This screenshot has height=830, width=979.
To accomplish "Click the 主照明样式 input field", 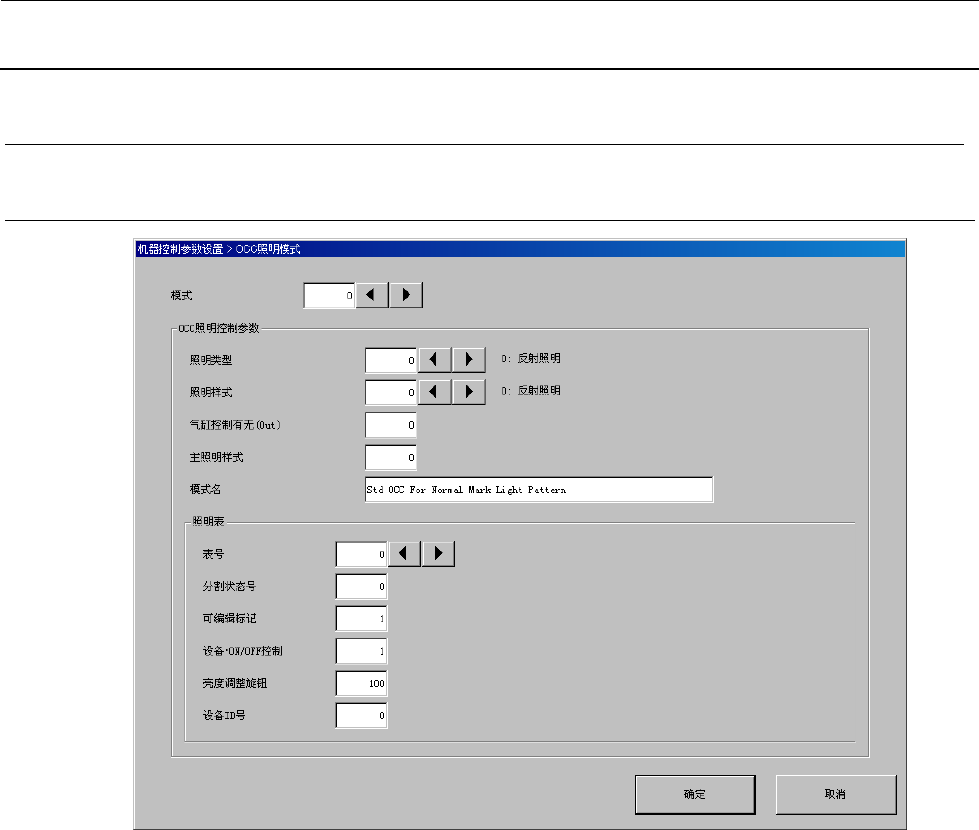I will click(x=391, y=457).
